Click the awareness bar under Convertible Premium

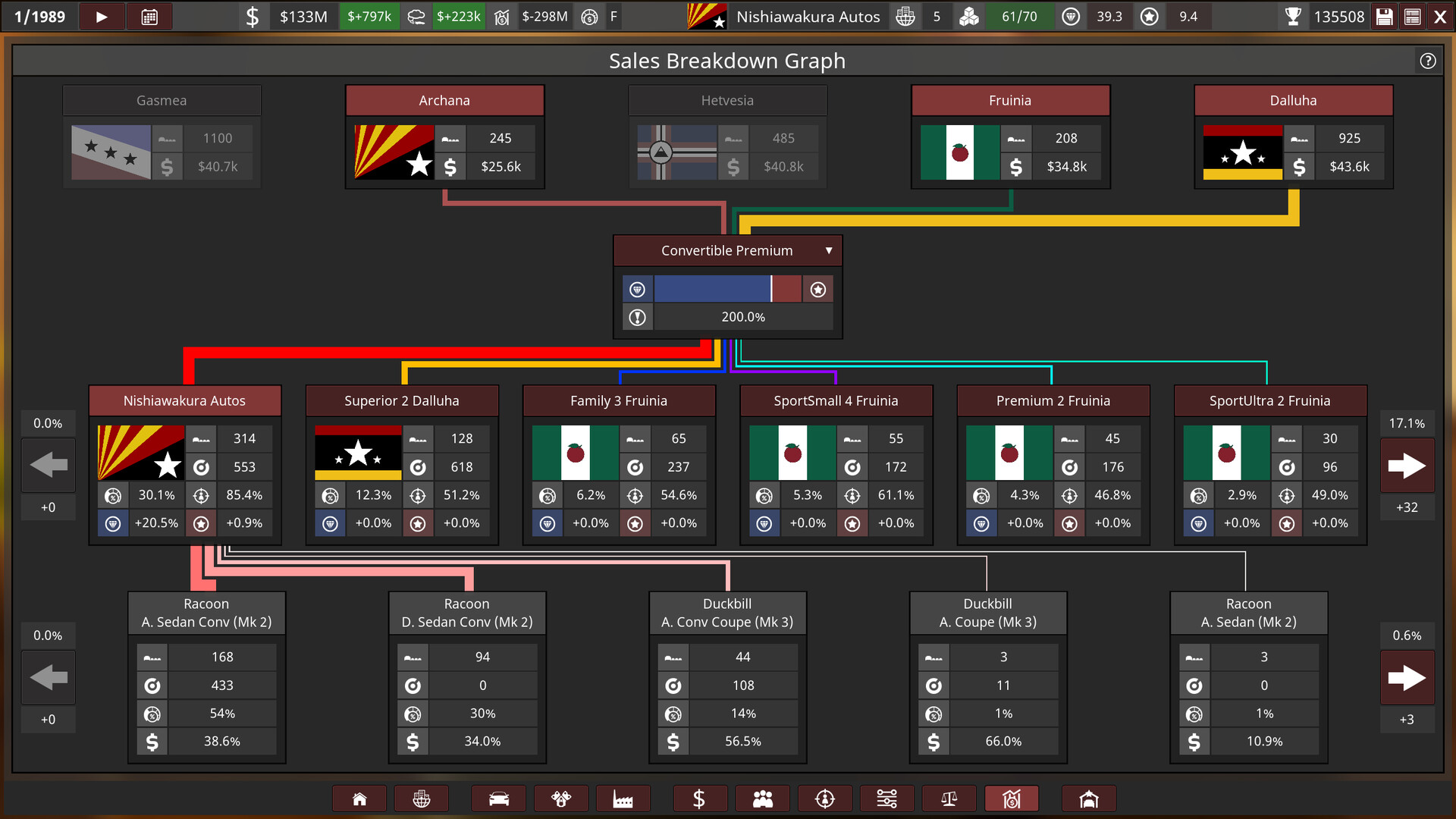[726, 288]
